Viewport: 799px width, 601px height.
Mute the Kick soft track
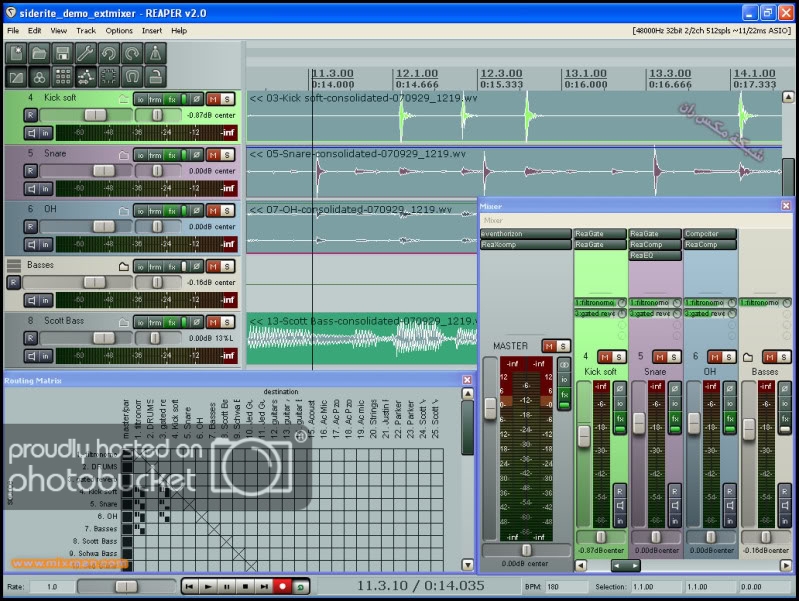click(213, 99)
